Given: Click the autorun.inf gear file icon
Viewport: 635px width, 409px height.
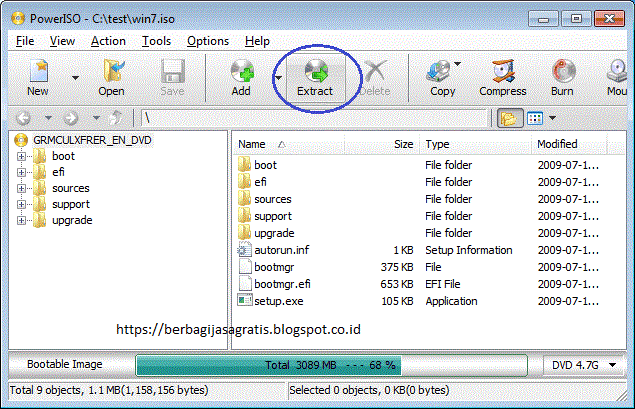Looking at the screenshot, I should [x=245, y=249].
